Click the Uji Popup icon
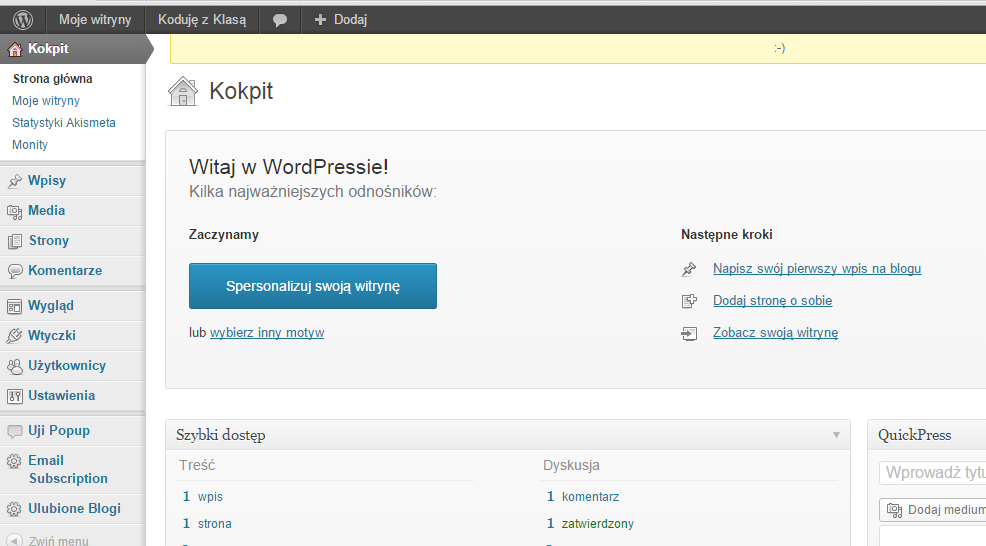Screen dimensions: 986x546 pyautogui.click(x=14, y=432)
